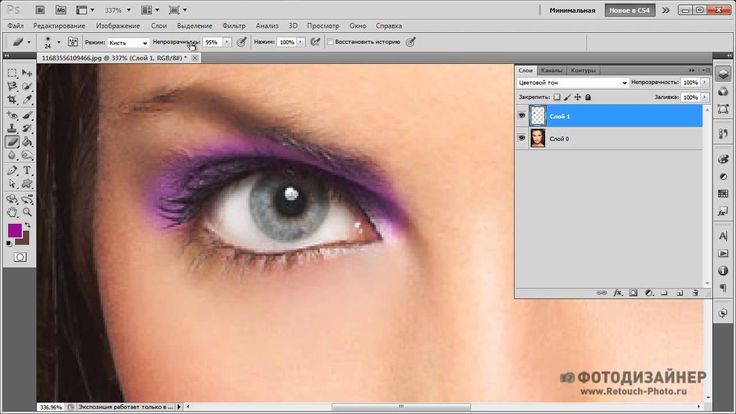Set the brown background color
Screen dimensions: 736x414
click(25, 241)
